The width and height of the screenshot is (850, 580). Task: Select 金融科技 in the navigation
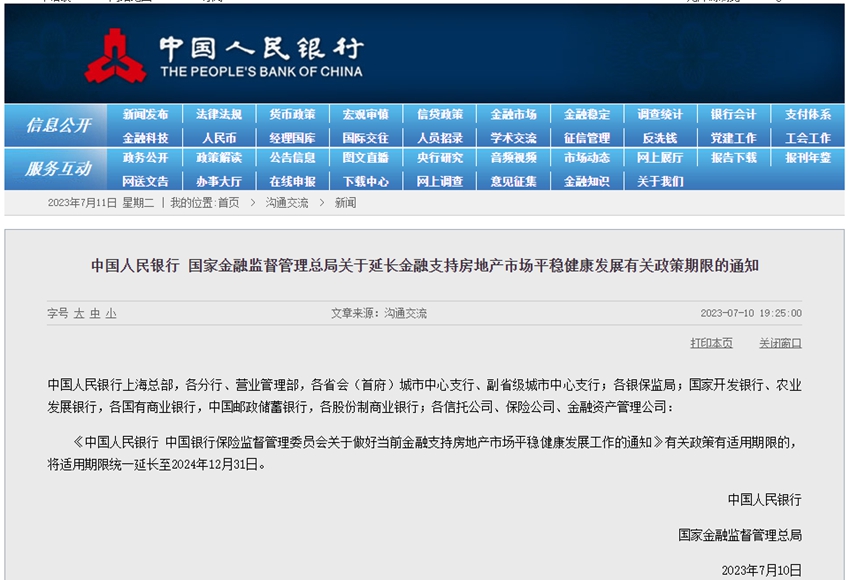[145, 138]
